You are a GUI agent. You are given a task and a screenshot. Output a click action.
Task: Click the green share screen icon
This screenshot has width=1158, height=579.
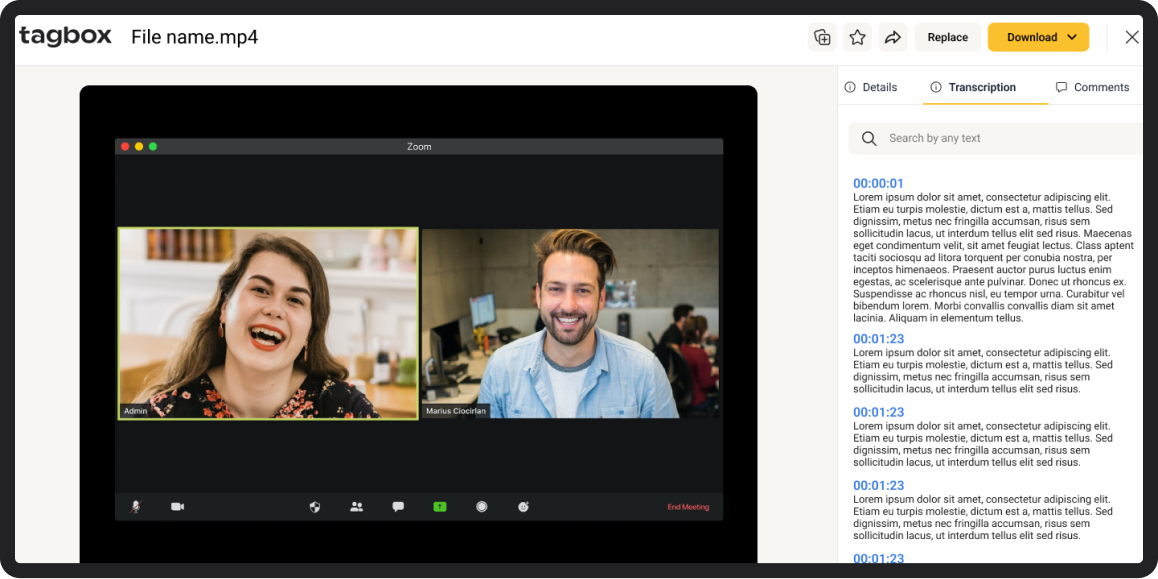[439, 507]
